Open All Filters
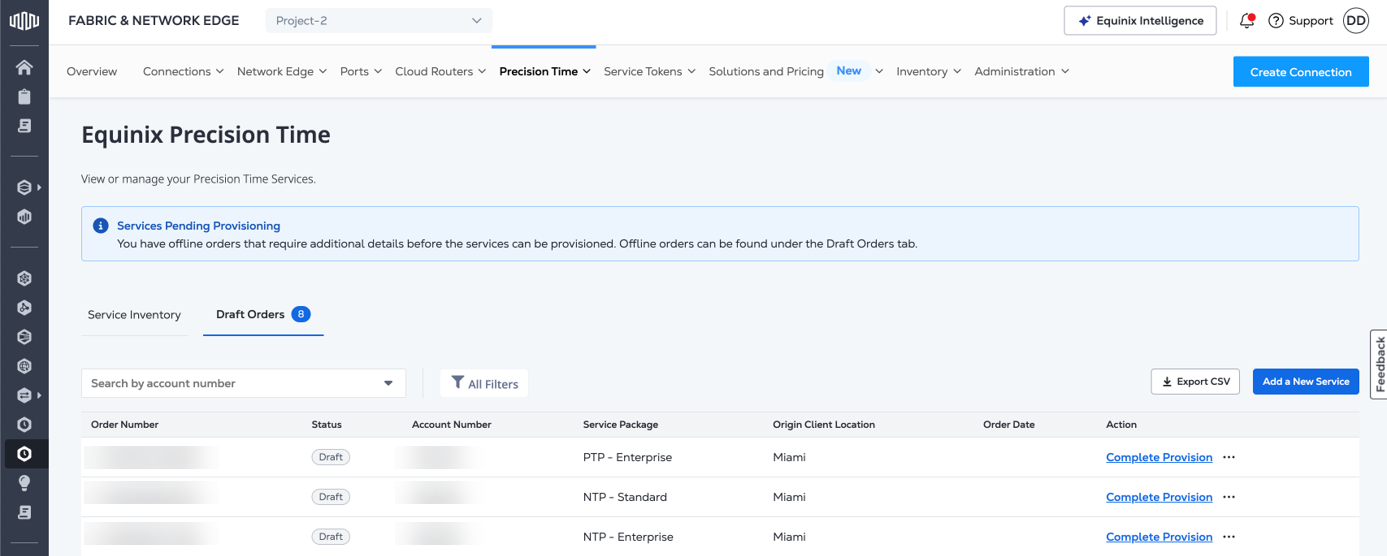 pyautogui.click(x=484, y=383)
